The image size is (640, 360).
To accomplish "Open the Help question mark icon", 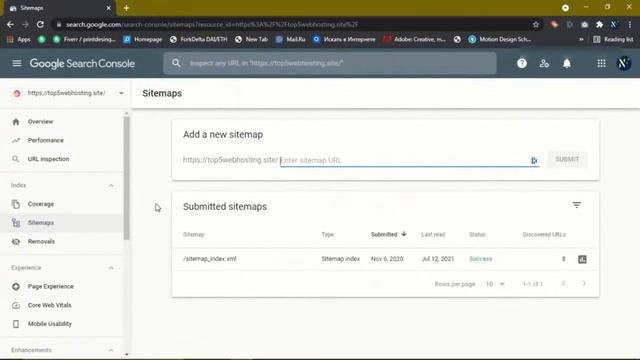I will [522, 63].
